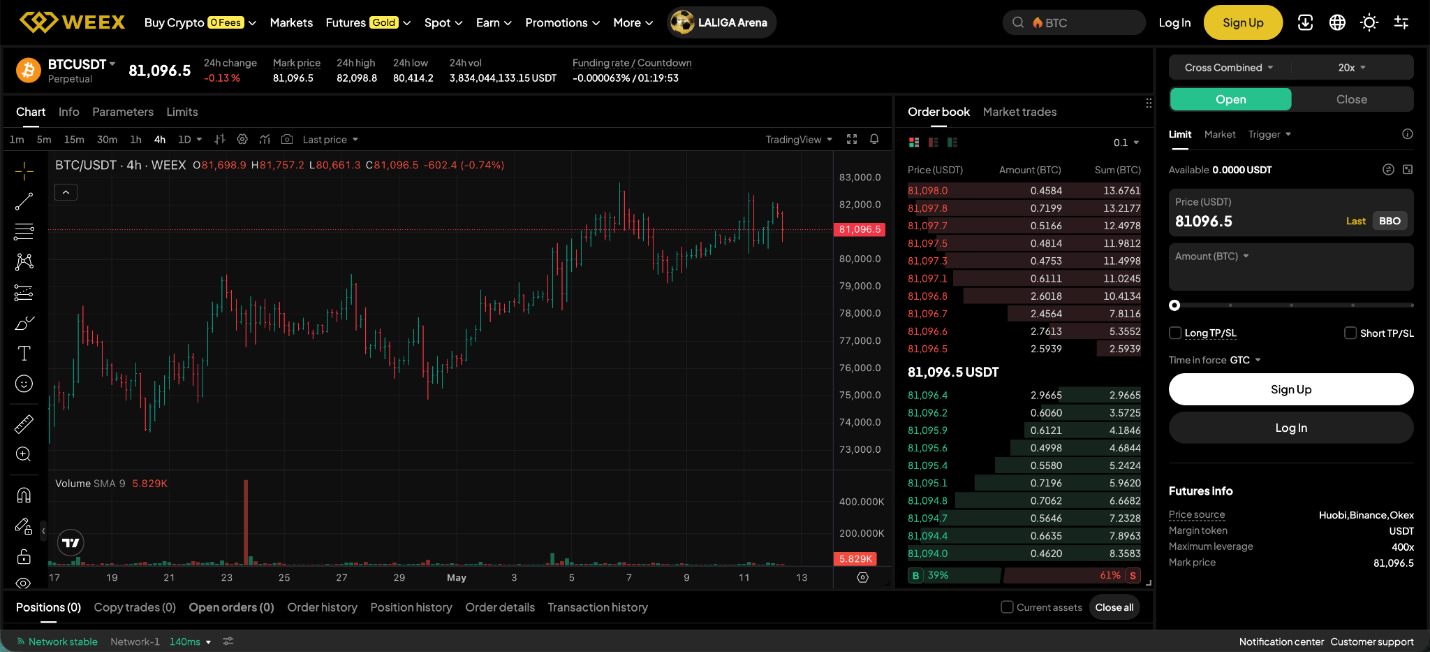
Task: Open the GTC time in force dropdown
Action: 1245,360
